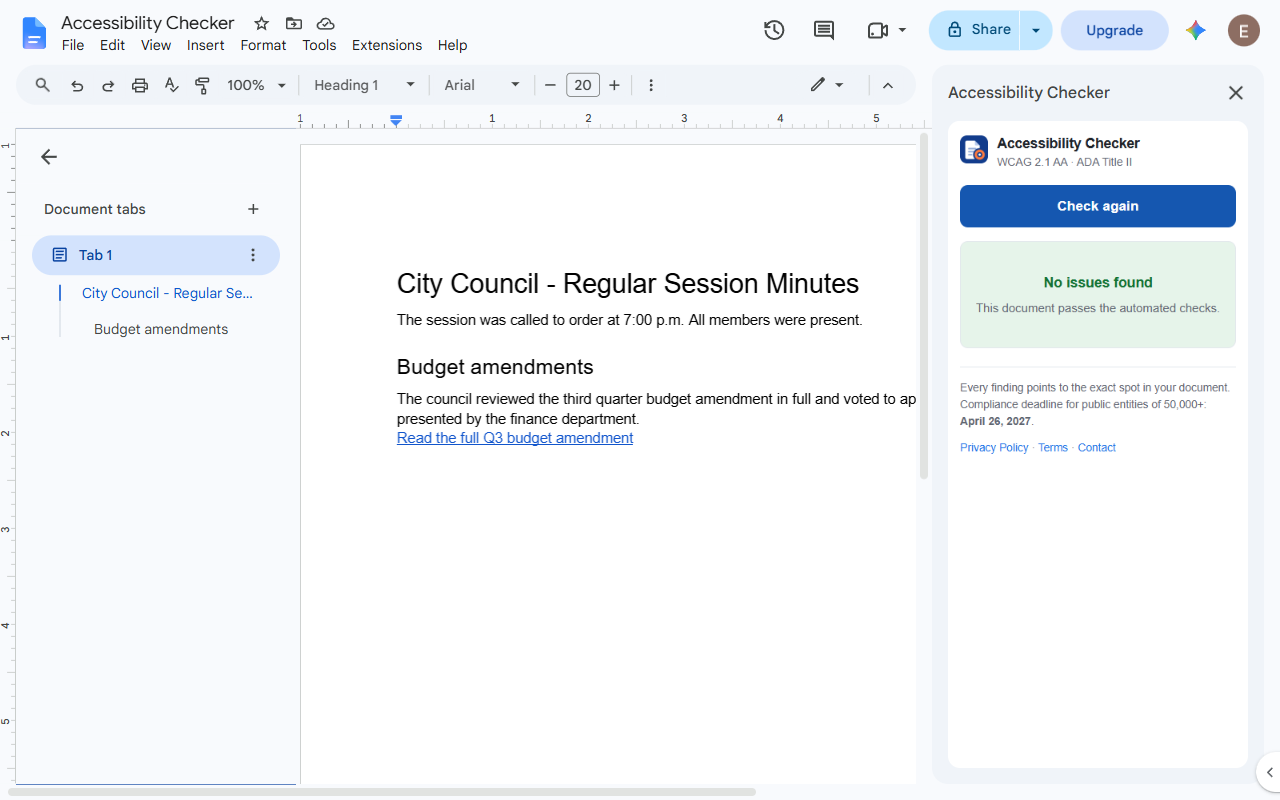The width and height of the screenshot is (1280, 800).
Task: Open the Arial font dropdown
Action: point(482,85)
